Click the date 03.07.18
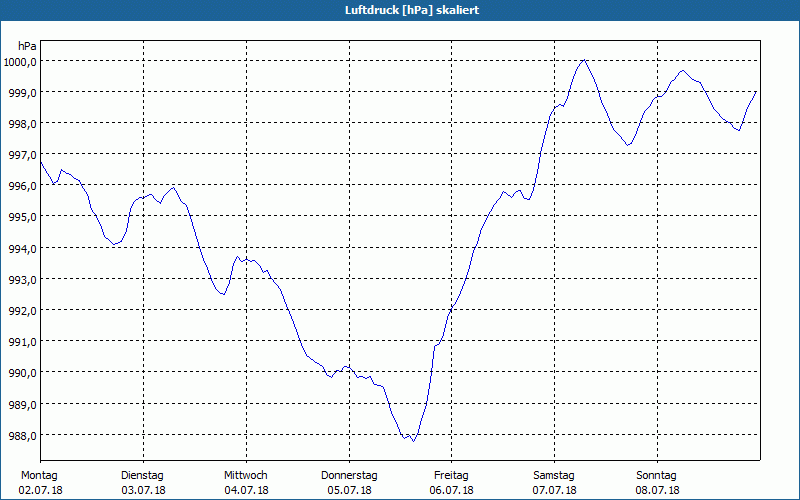This screenshot has width=800, height=500. [x=143, y=490]
